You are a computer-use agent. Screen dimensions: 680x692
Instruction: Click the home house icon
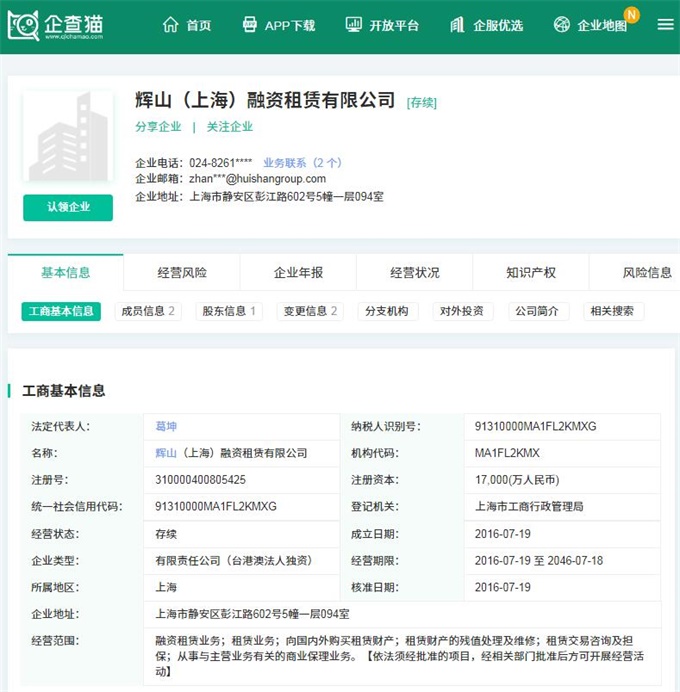(x=170, y=25)
